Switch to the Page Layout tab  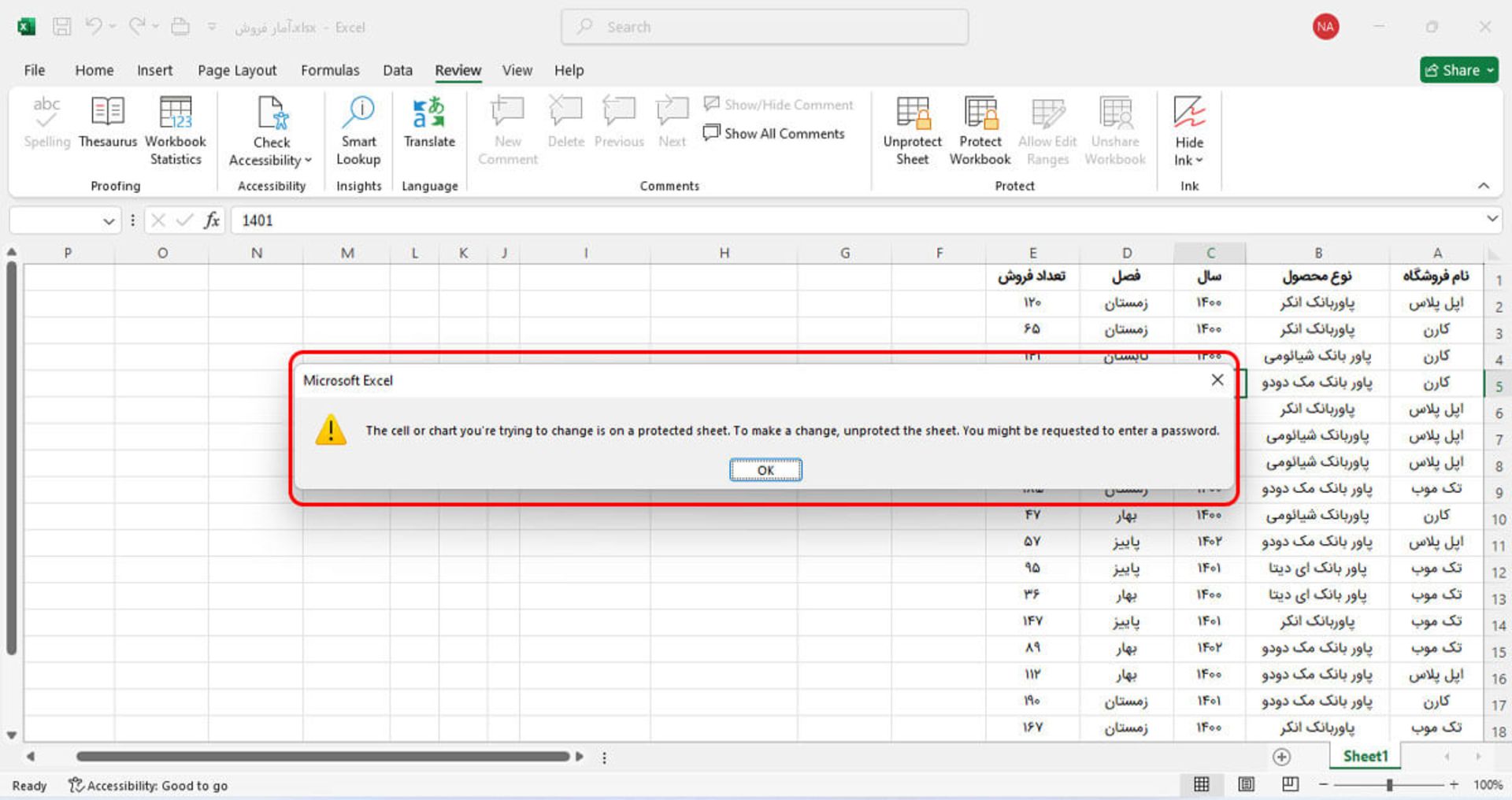[237, 70]
